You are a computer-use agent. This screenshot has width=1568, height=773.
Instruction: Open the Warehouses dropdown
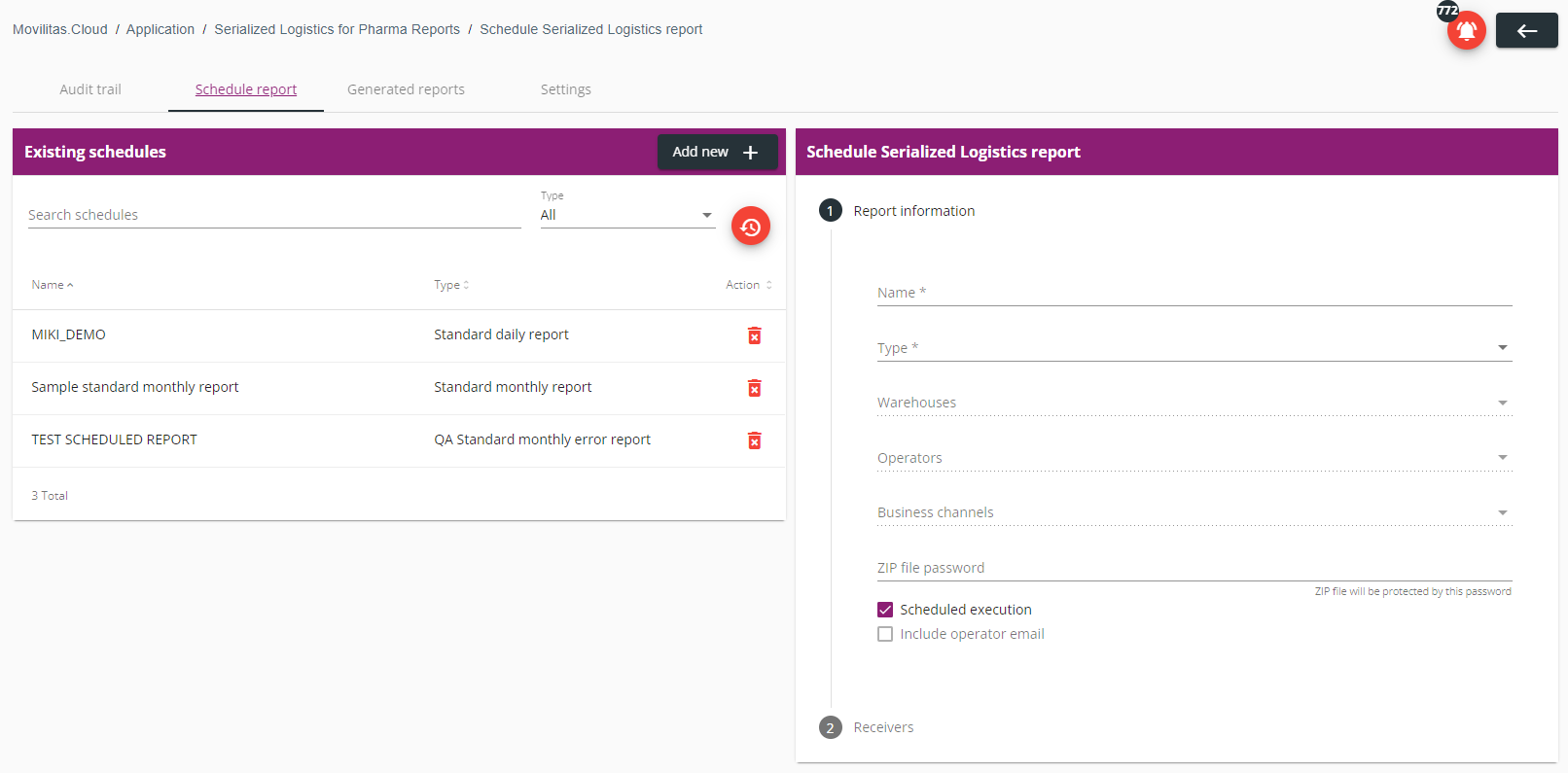pos(1194,403)
